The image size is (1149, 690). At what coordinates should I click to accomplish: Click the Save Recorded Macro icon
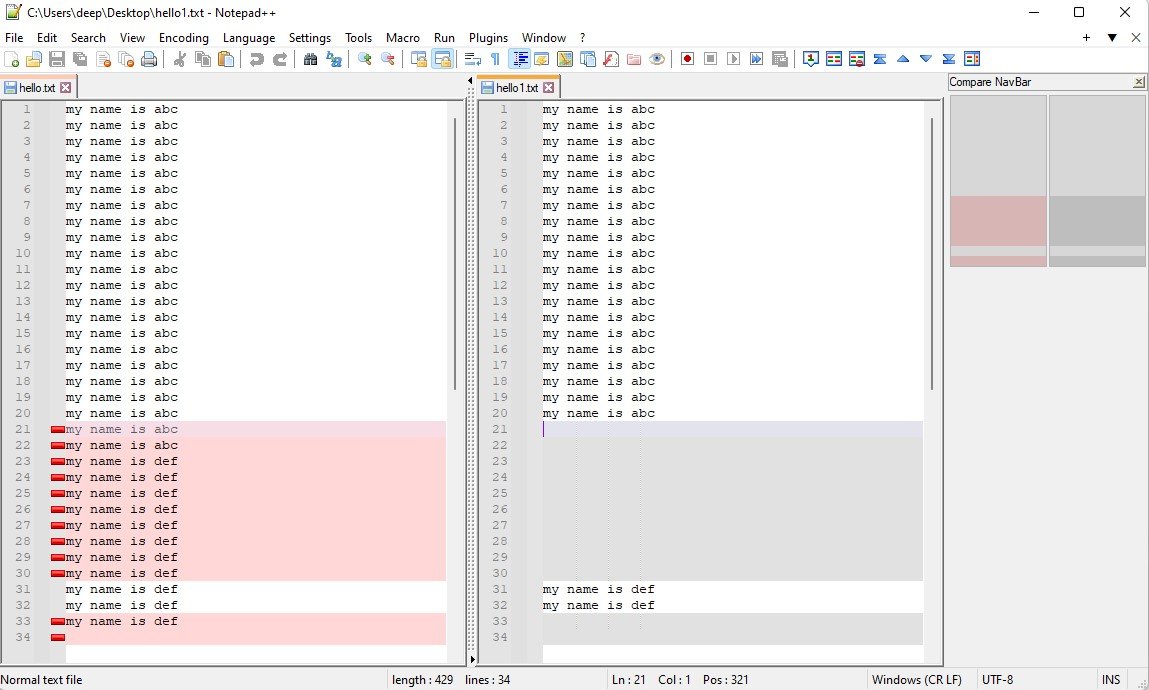tap(780, 59)
